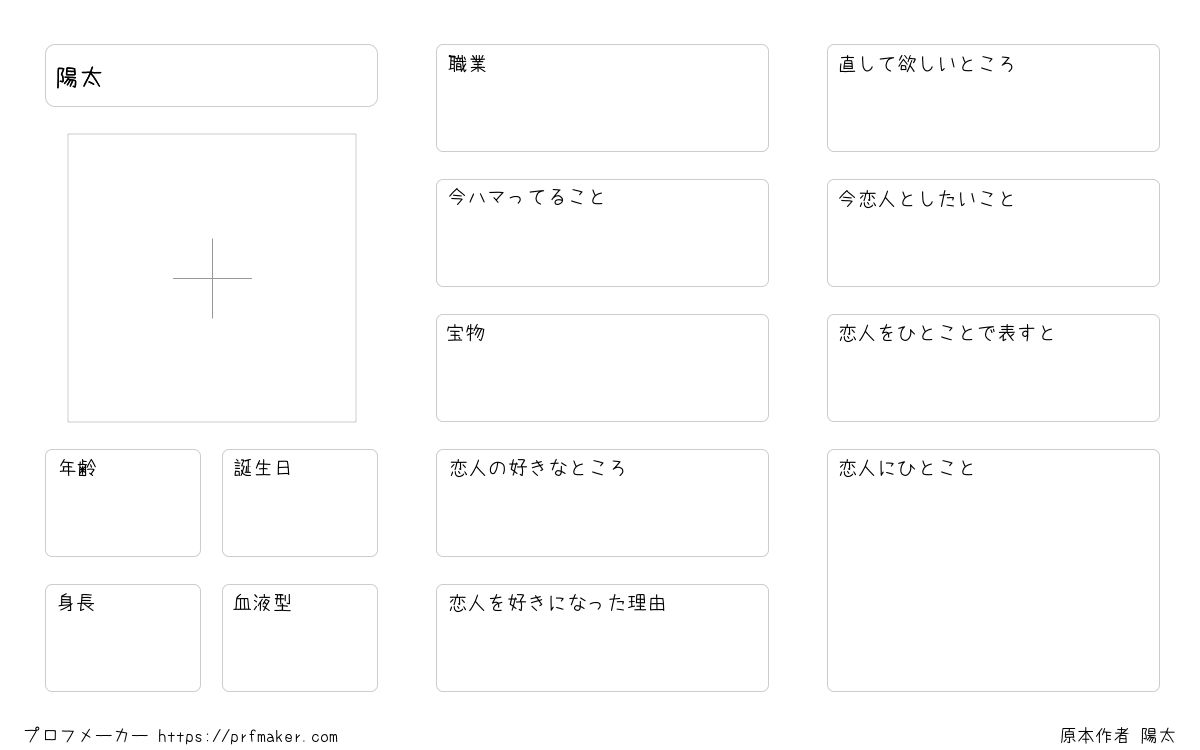Viewport: 1200px width, 750px height.
Task: Click the 身長 height box
Action: 123,638
